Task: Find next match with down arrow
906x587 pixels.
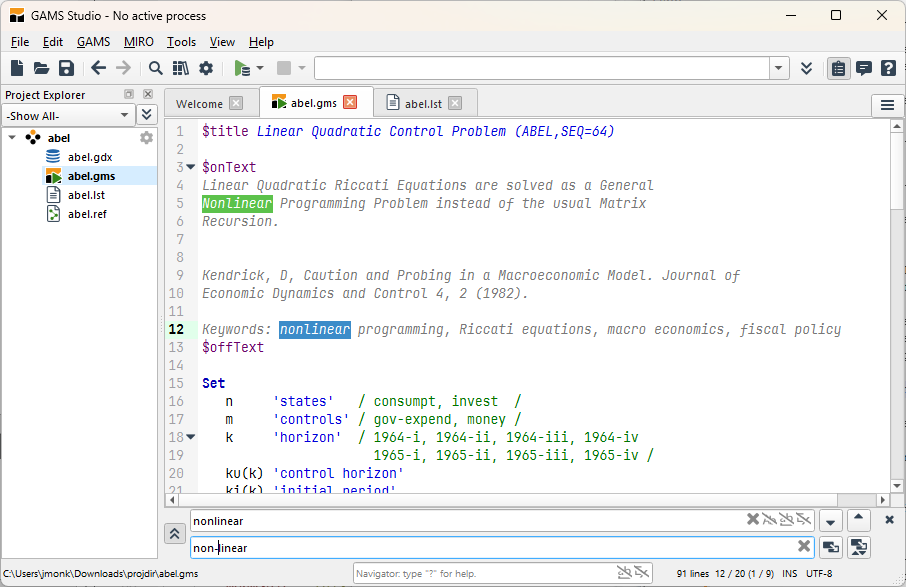Action: coord(830,521)
